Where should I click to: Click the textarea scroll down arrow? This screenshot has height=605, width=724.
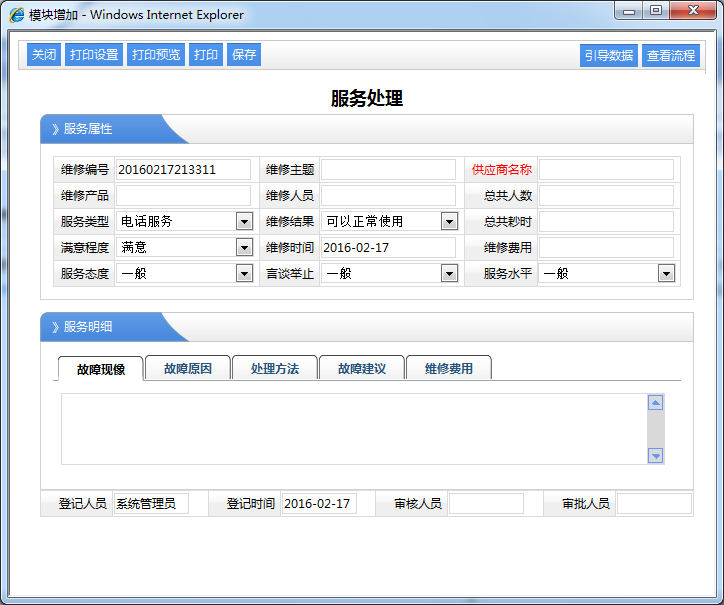(656, 456)
